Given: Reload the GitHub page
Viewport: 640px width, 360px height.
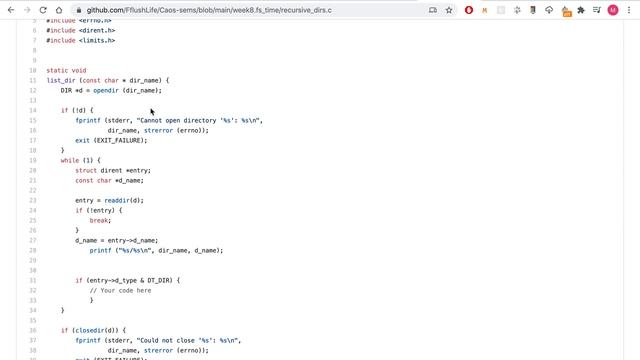Looking at the screenshot, I should tap(43, 10).
